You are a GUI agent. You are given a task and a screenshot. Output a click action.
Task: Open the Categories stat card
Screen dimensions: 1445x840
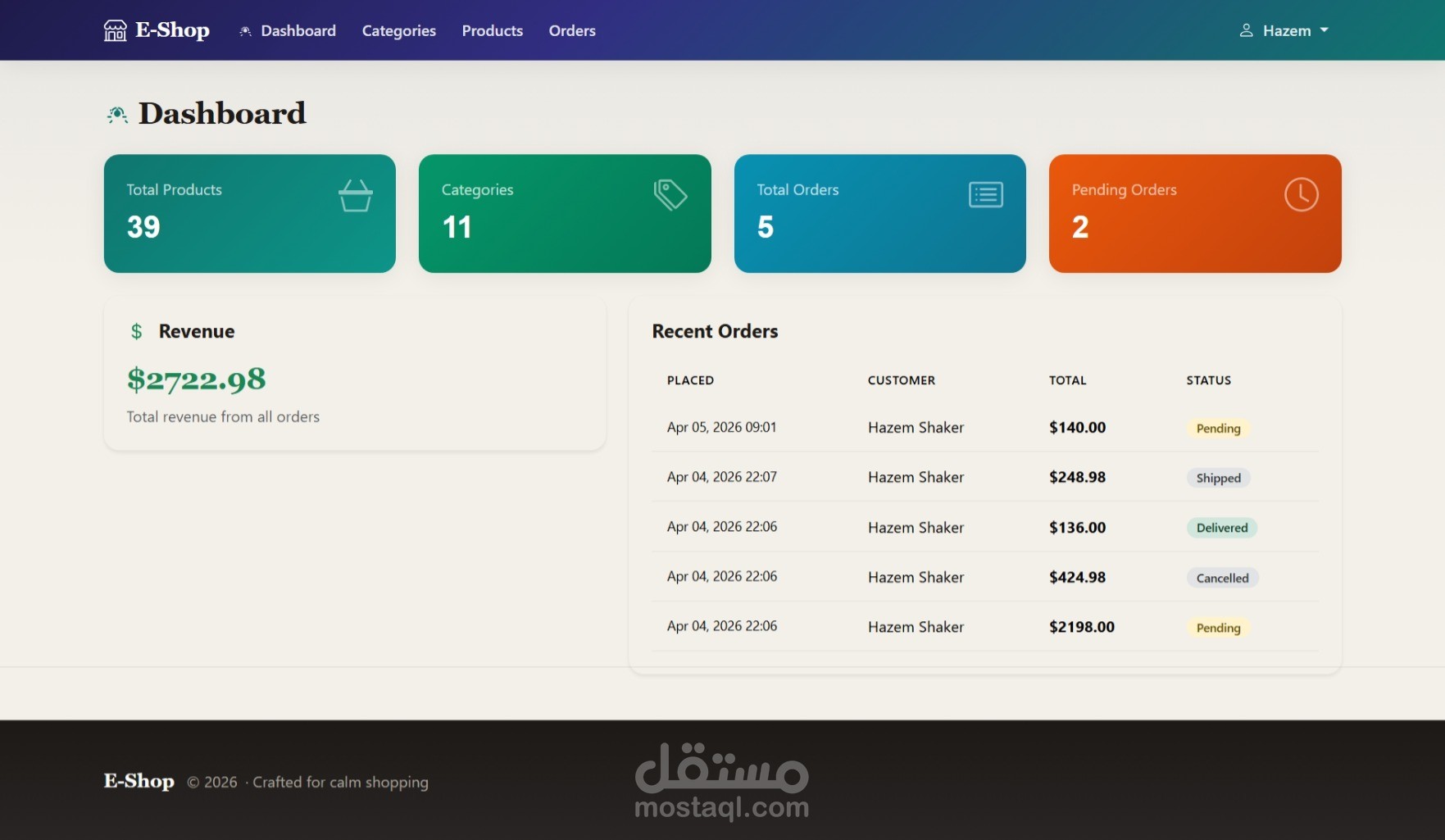tap(565, 213)
